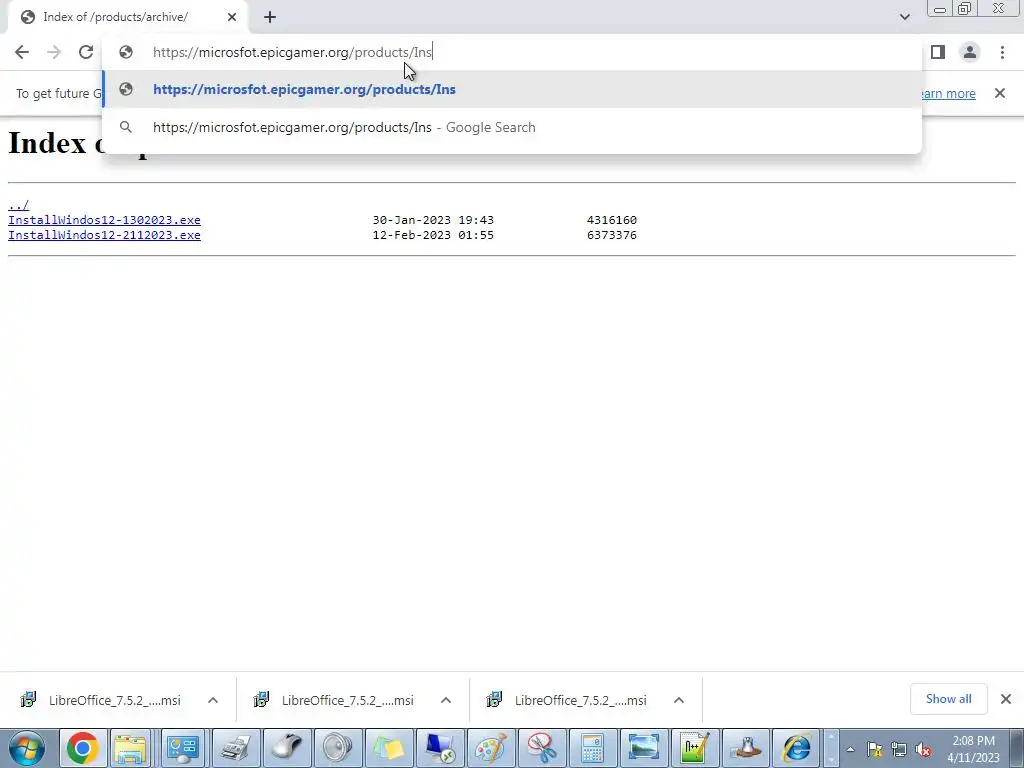This screenshot has height=768, width=1024.
Task: Expand options for the third LibreOffice download
Action: pyautogui.click(x=679, y=700)
